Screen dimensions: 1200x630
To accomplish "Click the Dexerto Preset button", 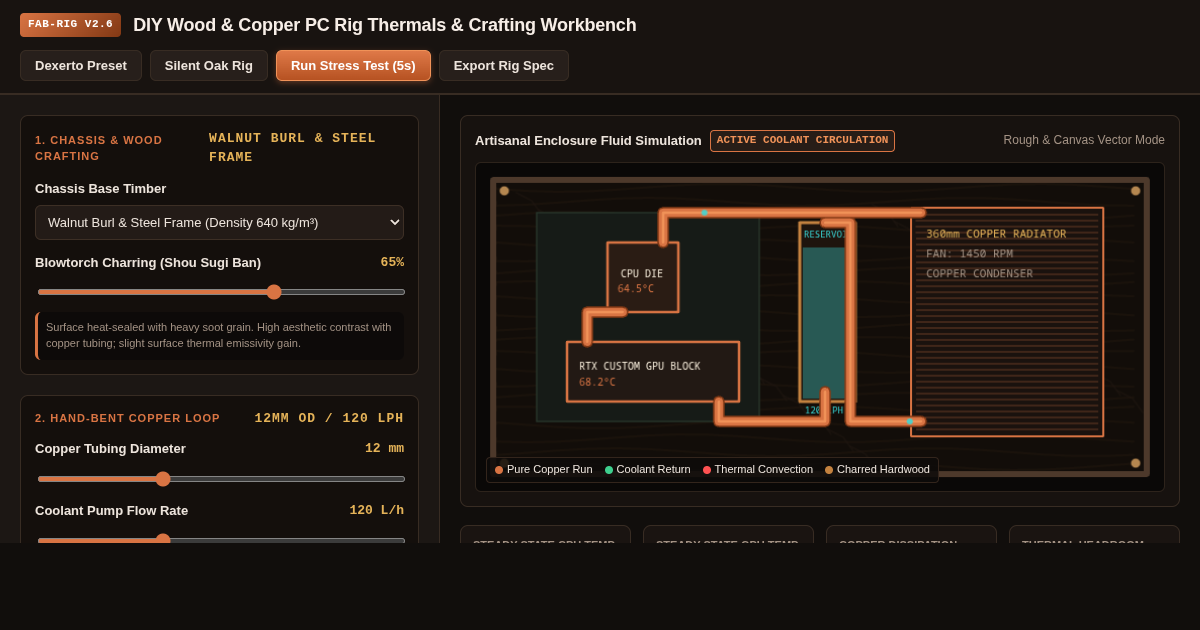I will (x=81, y=66).
